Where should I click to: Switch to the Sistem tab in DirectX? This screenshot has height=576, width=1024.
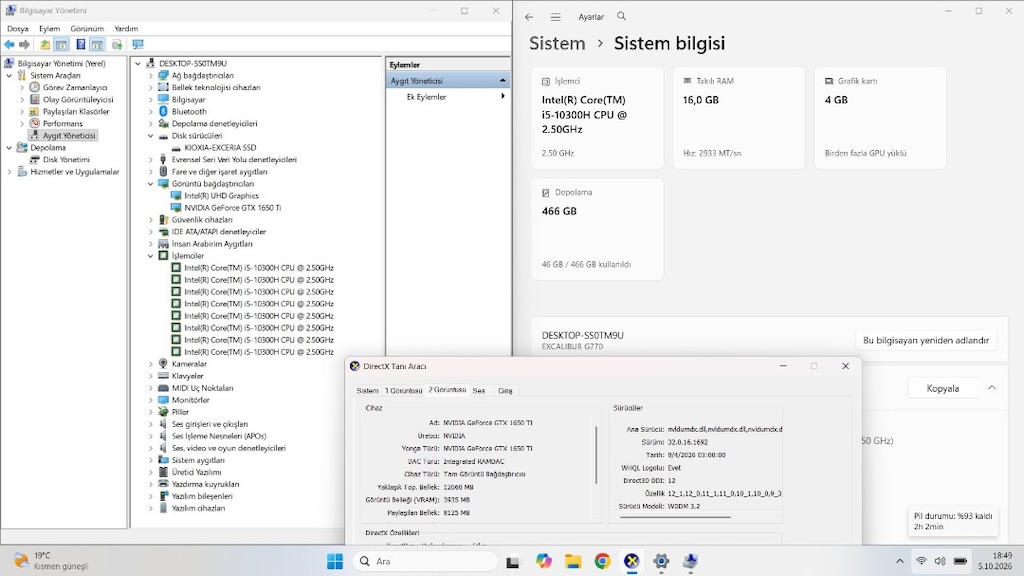[367, 391]
